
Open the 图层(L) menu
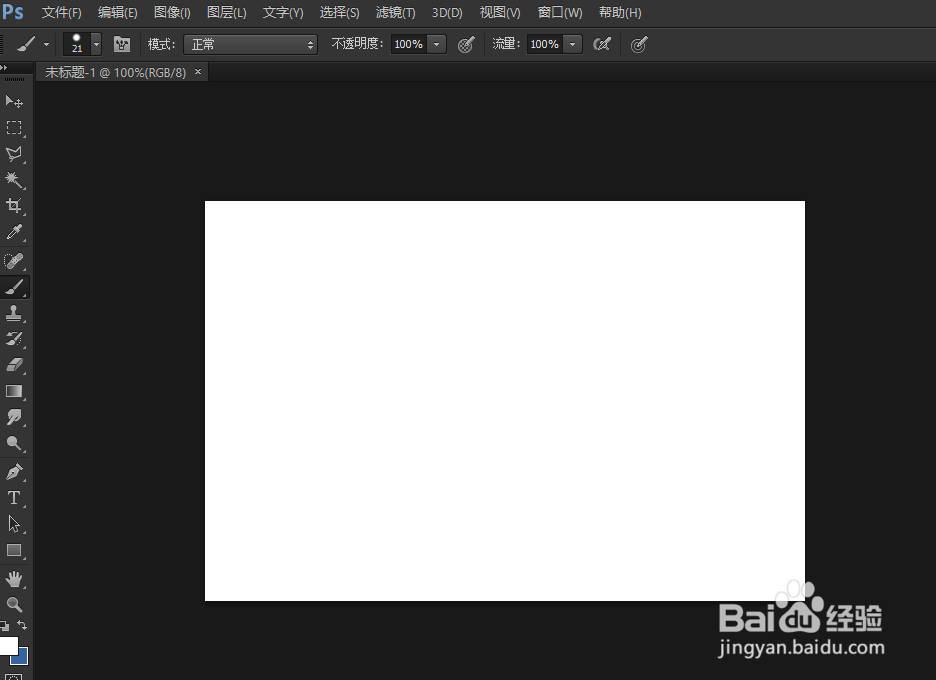227,13
